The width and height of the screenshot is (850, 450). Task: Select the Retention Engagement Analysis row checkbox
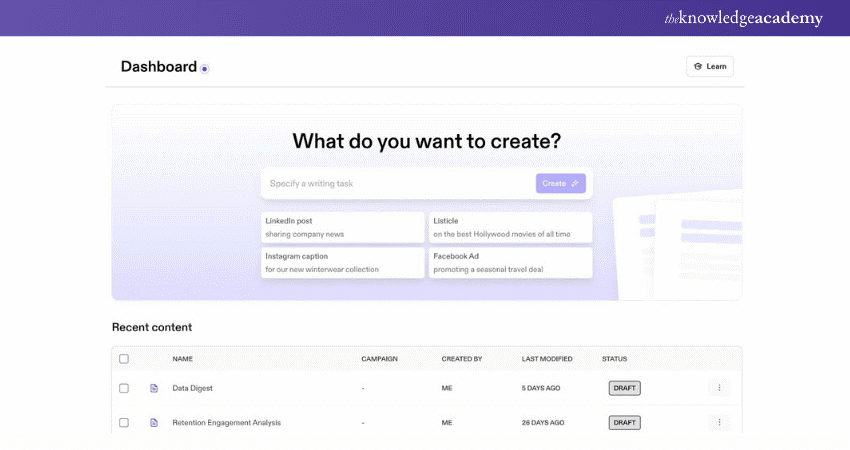click(124, 423)
